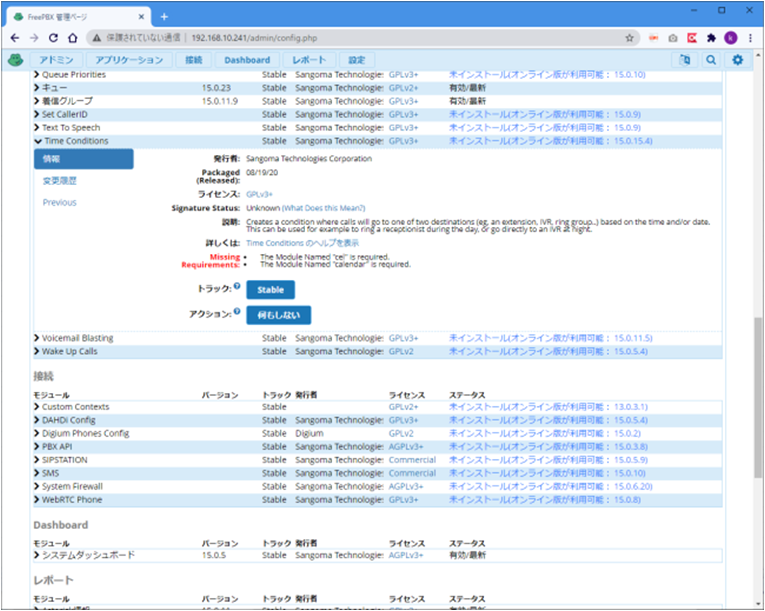765x611 pixels.
Task: Expand the System Firewall module row
Action: [x=378, y=487]
